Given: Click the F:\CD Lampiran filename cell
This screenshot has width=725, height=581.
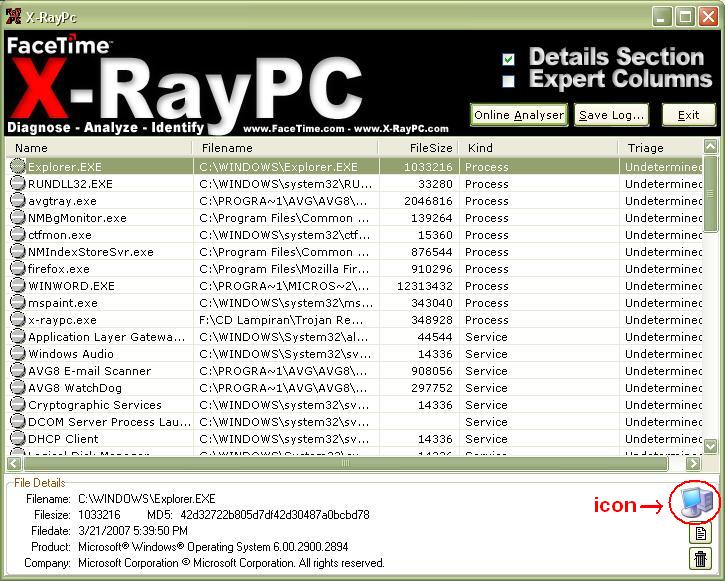Looking at the screenshot, I should pyautogui.click(x=281, y=320).
